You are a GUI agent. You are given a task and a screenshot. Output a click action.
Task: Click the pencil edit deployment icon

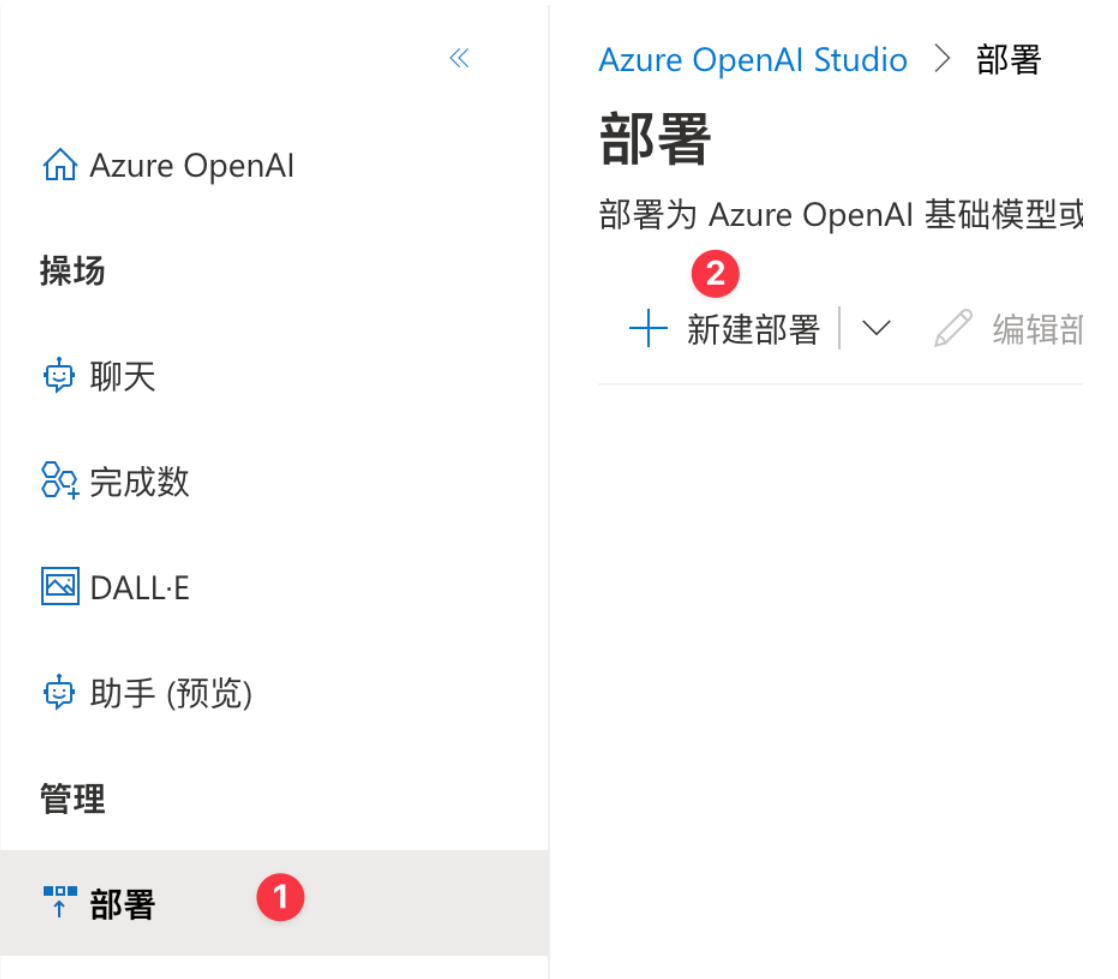(952, 328)
